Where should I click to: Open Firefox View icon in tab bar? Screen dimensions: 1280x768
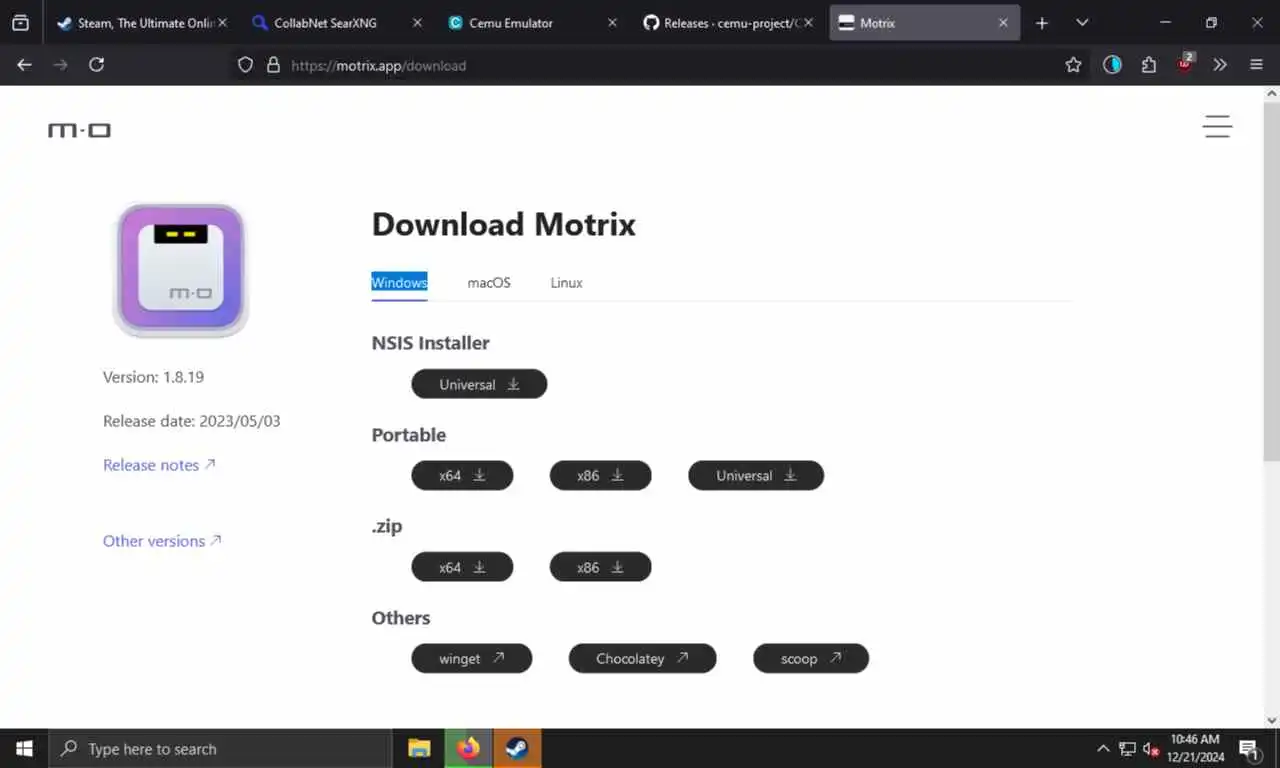click(x=20, y=23)
